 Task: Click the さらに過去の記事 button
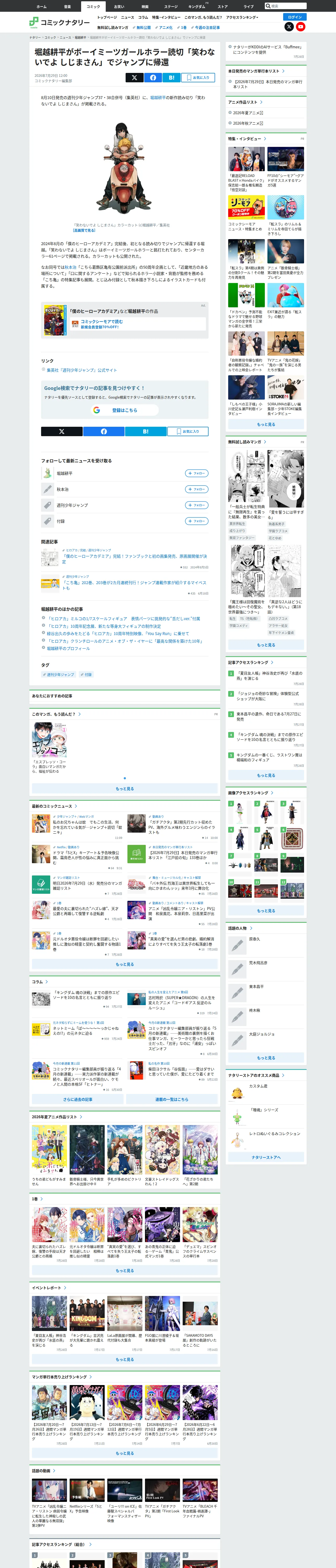click(77, 1099)
